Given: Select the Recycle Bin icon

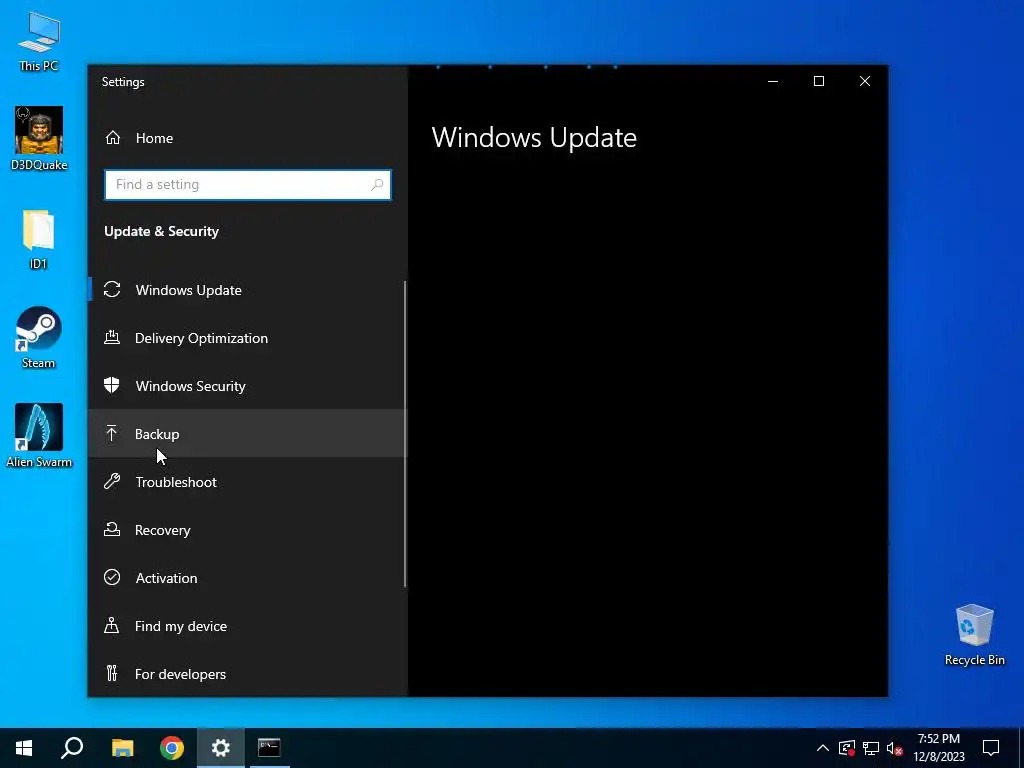Looking at the screenshot, I should [974, 635].
